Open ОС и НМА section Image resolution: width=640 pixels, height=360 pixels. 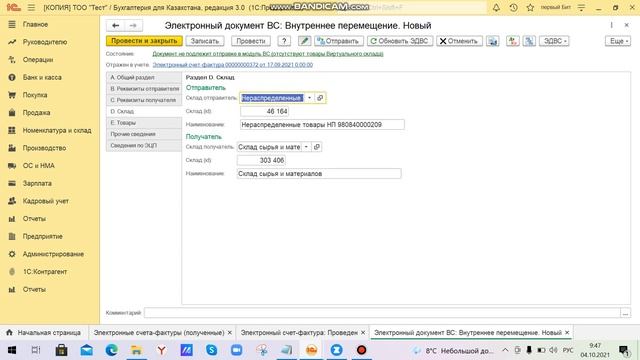pyautogui.click(x=38, y=165)
